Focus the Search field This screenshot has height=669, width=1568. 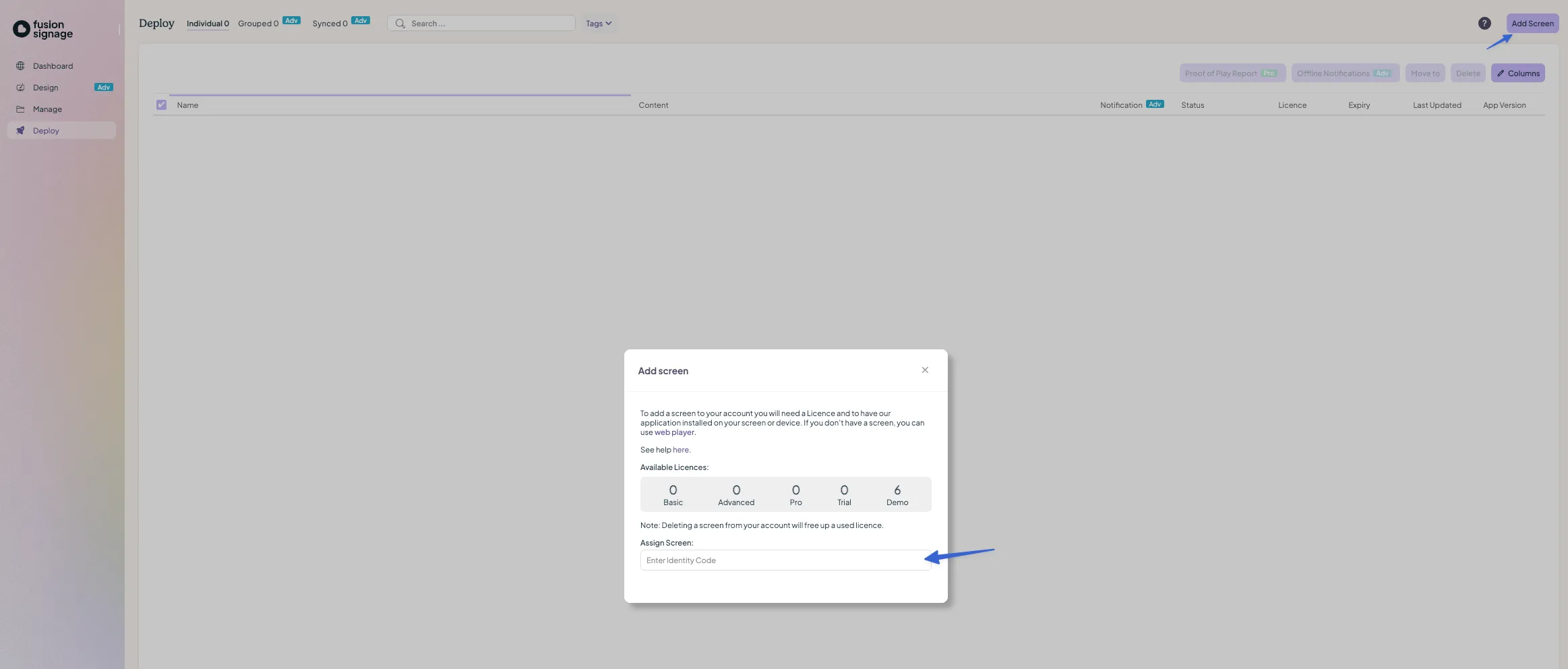pos(481,24)
